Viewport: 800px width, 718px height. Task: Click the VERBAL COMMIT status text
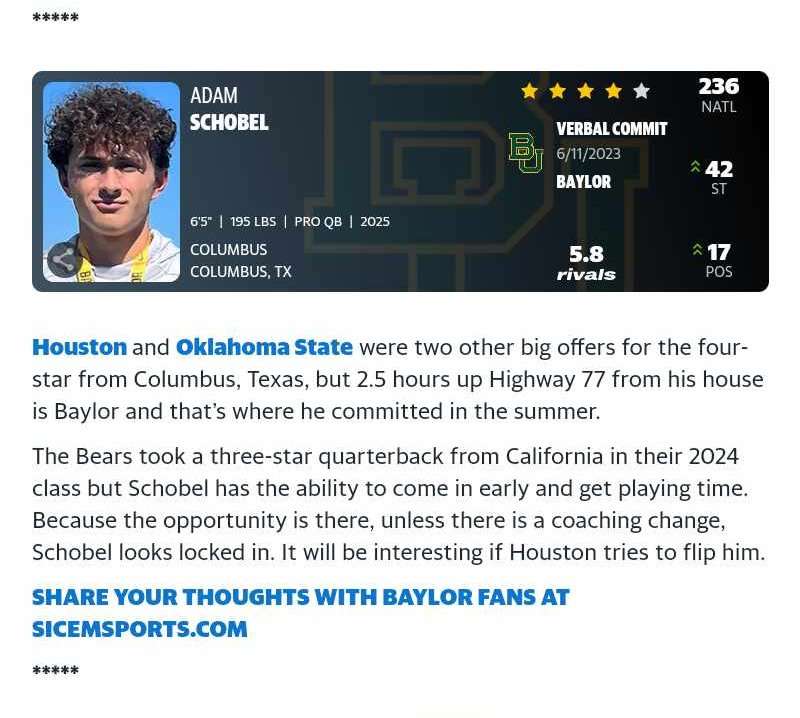[x=611, y=129]
